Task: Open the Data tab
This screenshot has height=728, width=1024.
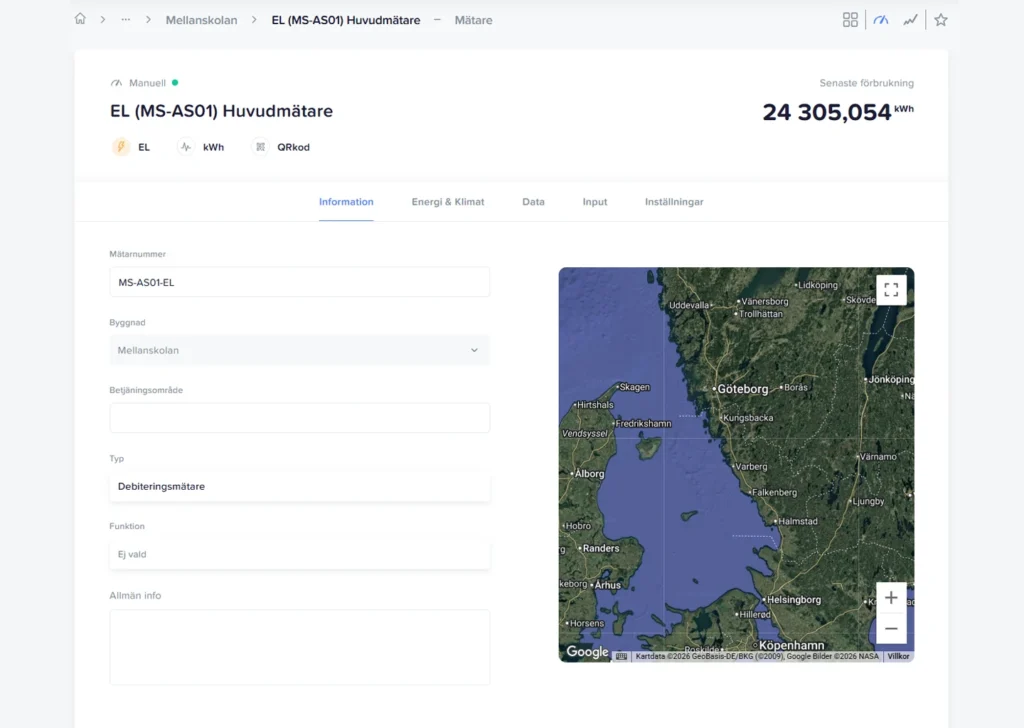Action: point(533,202)
